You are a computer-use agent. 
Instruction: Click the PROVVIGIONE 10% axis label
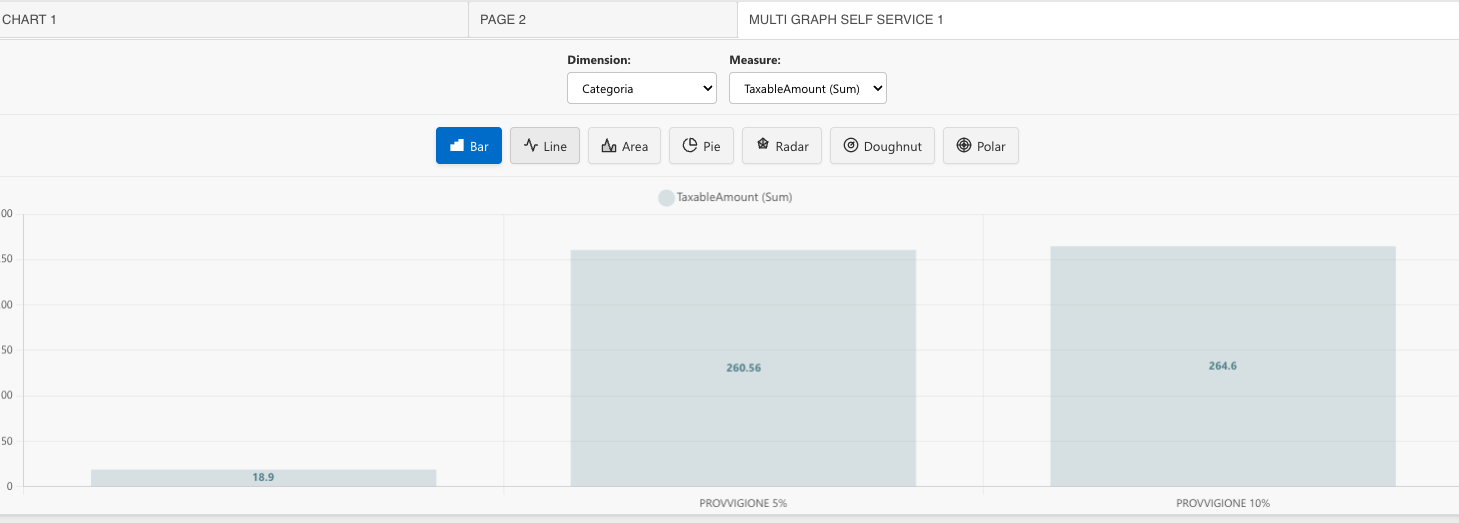point(1223,503)
